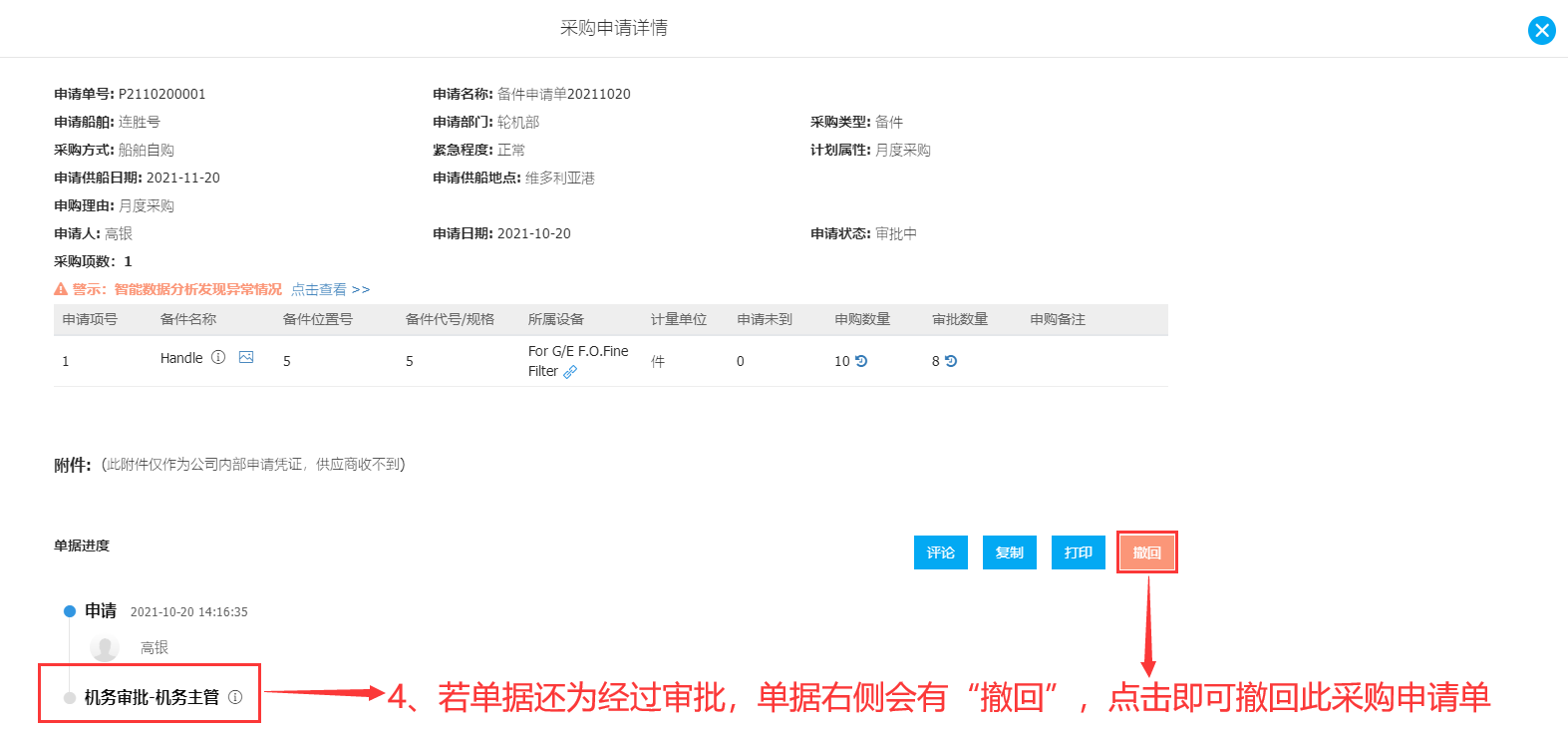Click the 审批数量 column header
Viewport: 1568px width, 730px height.
pyautogui.click(x=960, y=319)
